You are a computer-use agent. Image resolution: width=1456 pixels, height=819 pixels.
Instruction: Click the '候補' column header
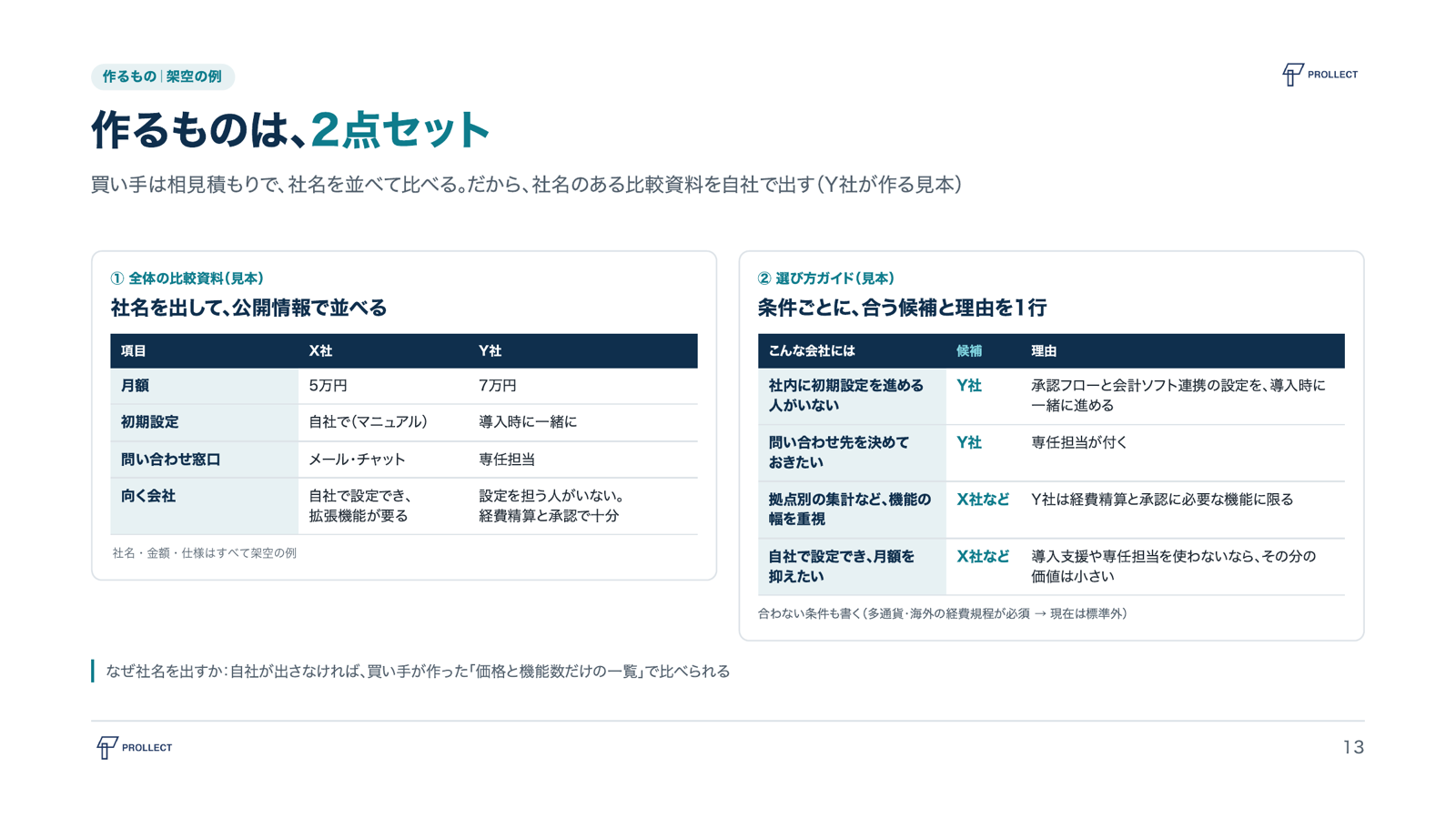(x=969, y=351)
